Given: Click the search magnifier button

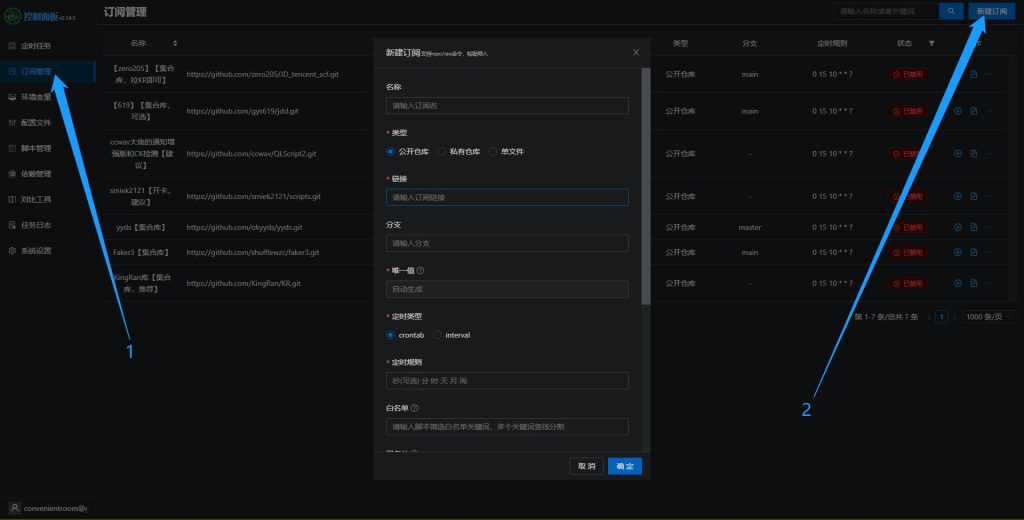Looking at the screenshot, I should tap(952, 11).
